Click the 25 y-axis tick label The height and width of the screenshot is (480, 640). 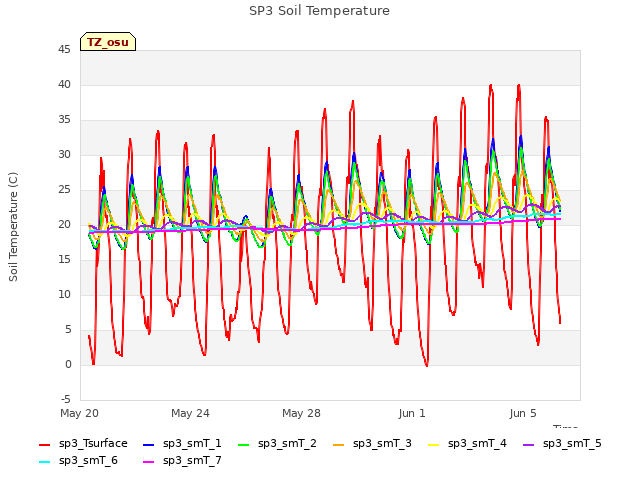[x=64, y=190]
